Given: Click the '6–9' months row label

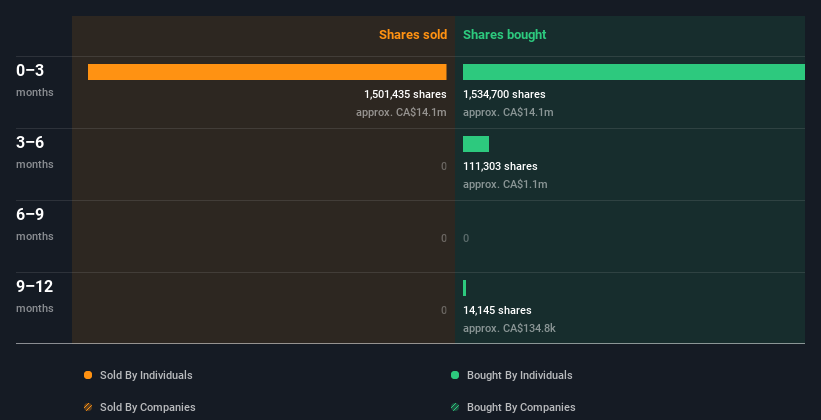Looking at the screenshot, I should point(30,214).
